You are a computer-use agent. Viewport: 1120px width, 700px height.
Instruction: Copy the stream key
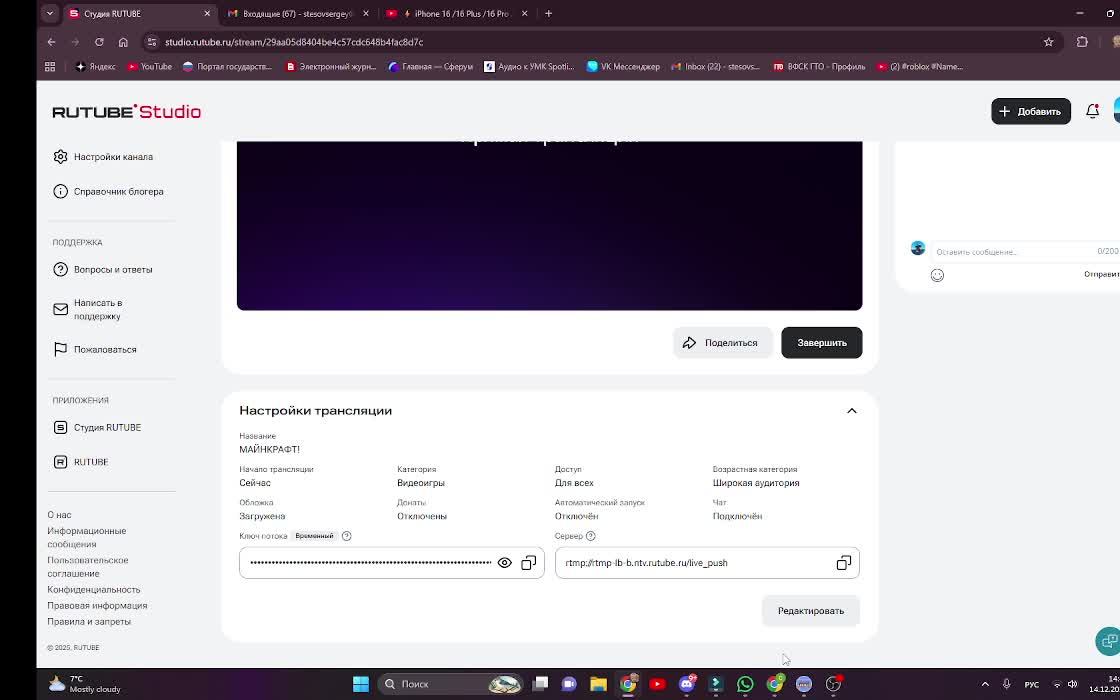pos(529,563)
